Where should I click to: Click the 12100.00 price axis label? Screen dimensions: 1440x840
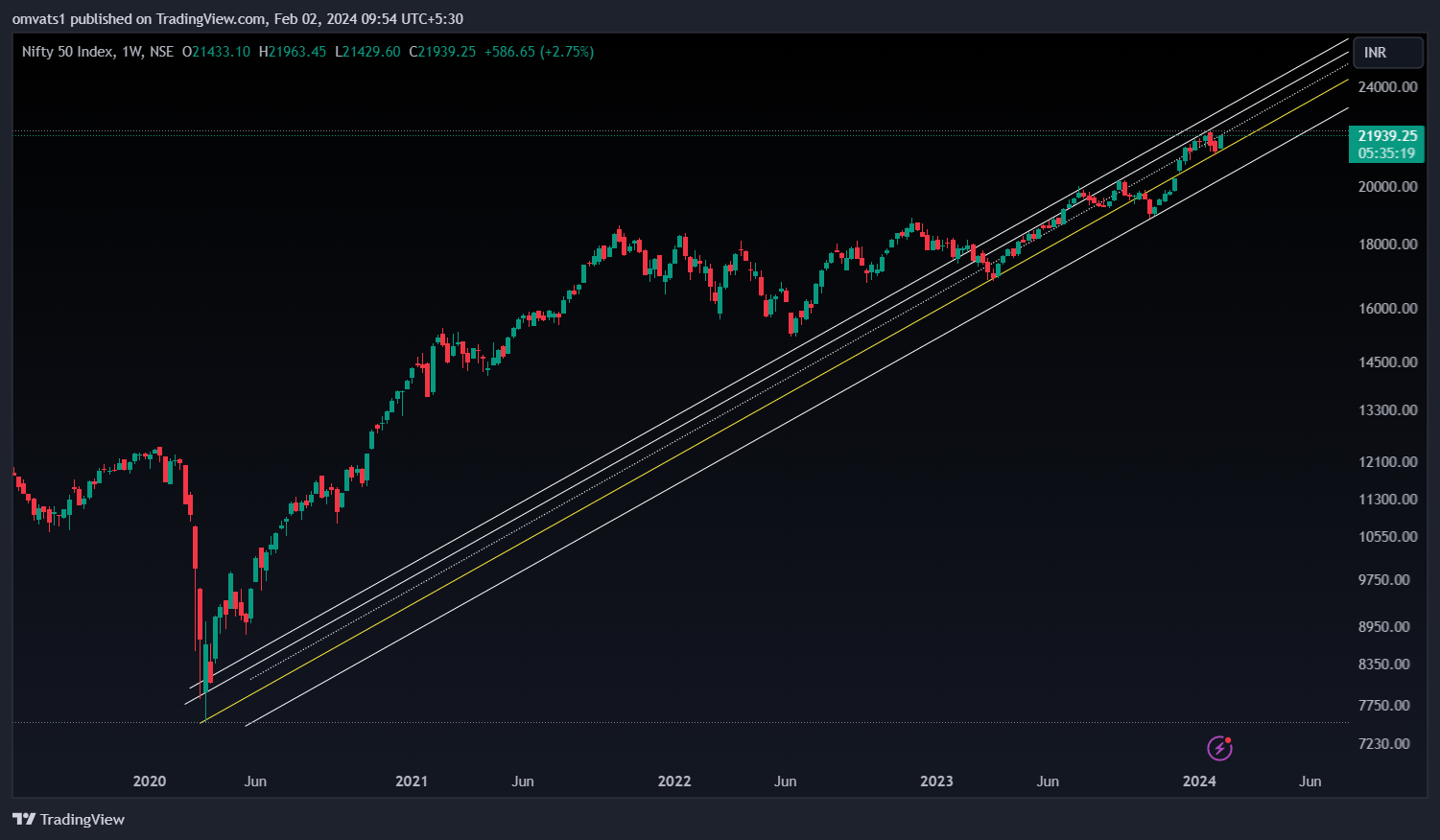tap(1387, 461)
